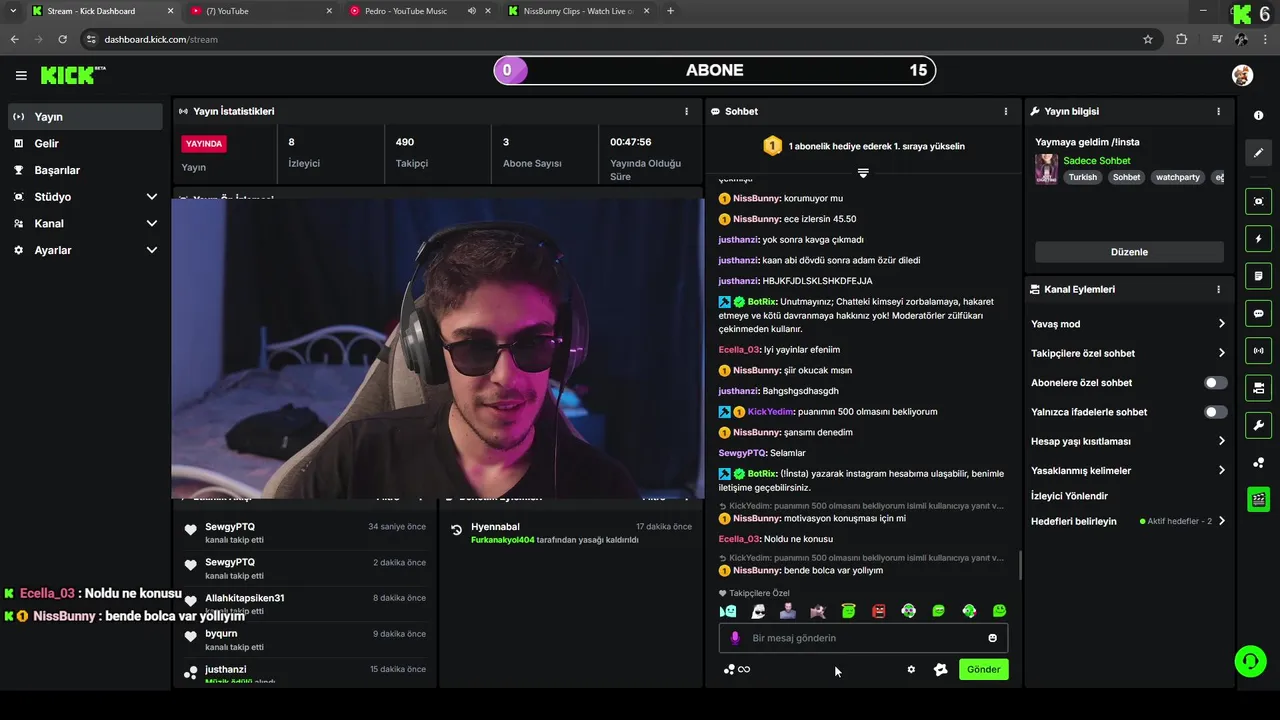Switch to the Pedro - YouTube Music tab
The height and width of the screenshot is (720, 1280).
click(x=420, y=11)
